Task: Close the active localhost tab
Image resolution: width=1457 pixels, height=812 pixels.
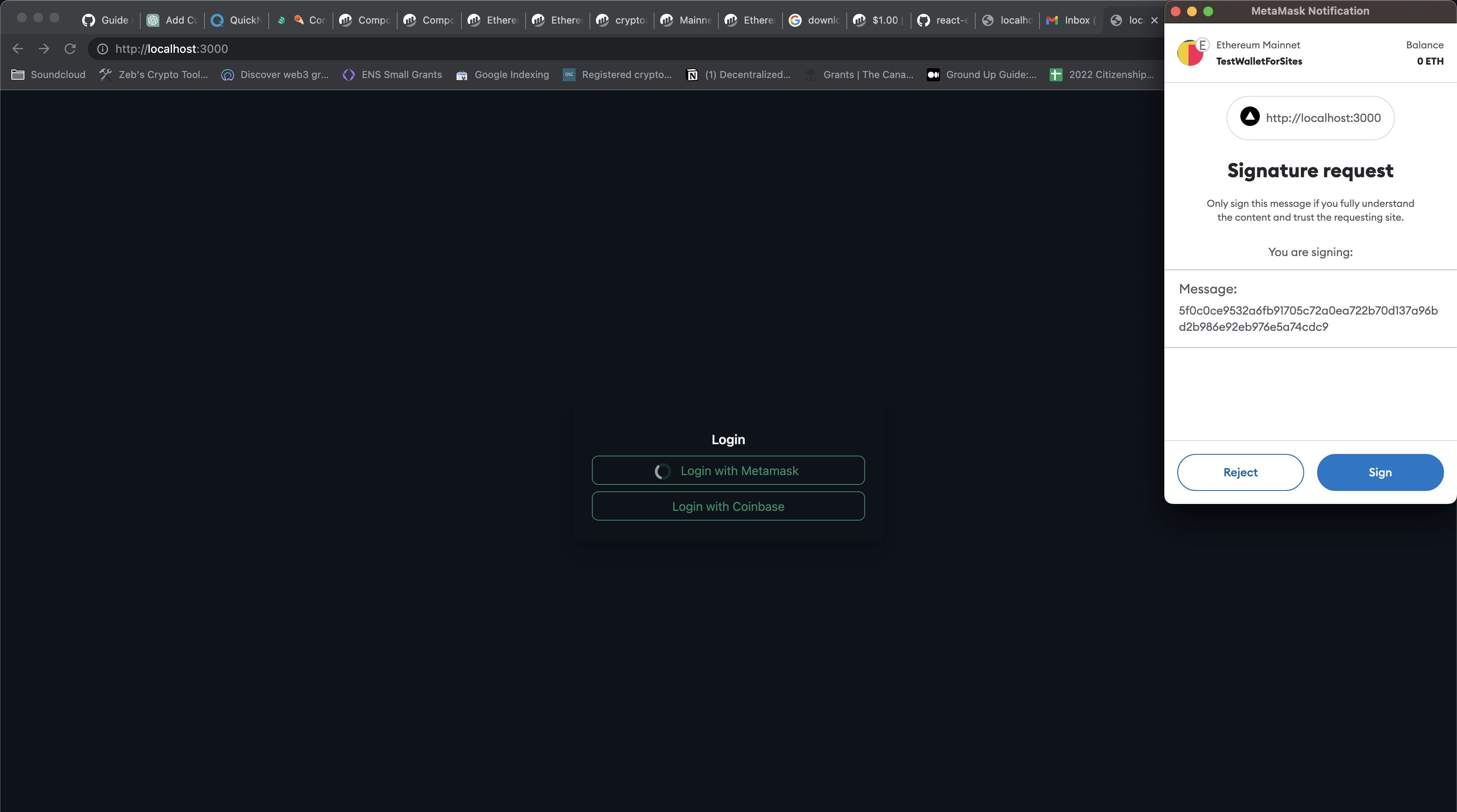Action: (1155, 20)
